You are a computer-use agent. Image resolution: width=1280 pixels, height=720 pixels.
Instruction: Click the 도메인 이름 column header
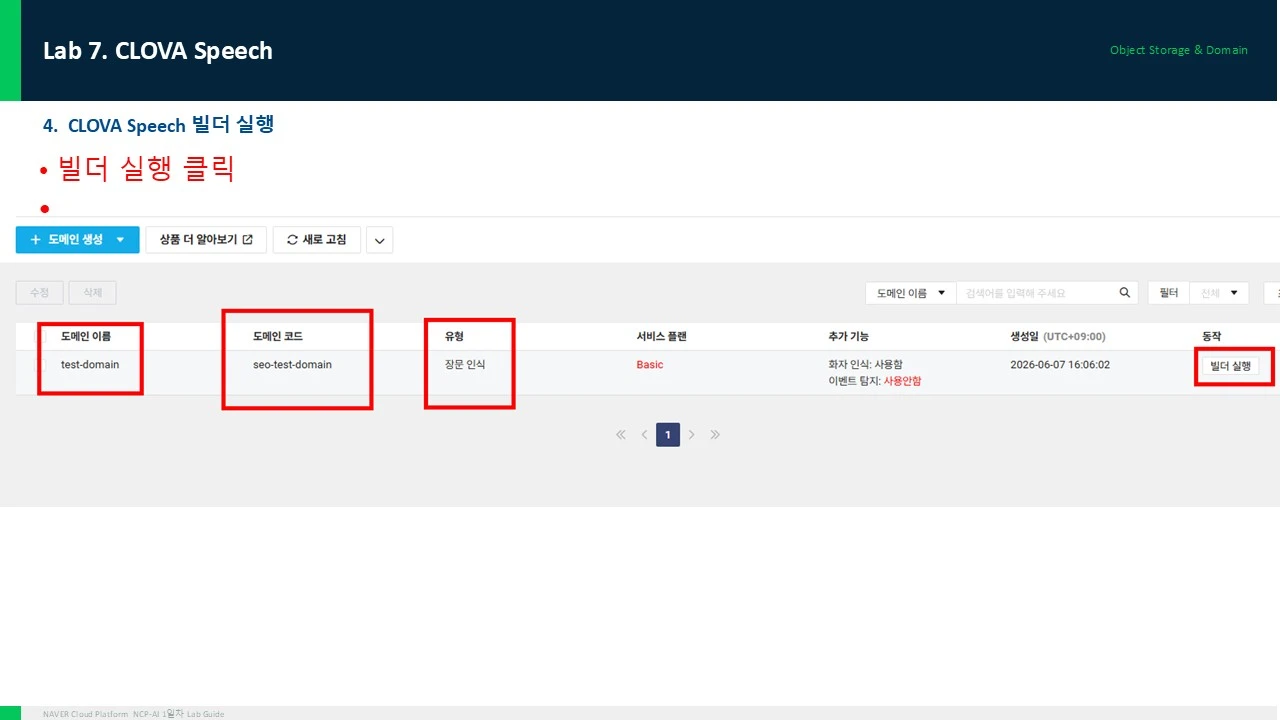pos(86,337)
